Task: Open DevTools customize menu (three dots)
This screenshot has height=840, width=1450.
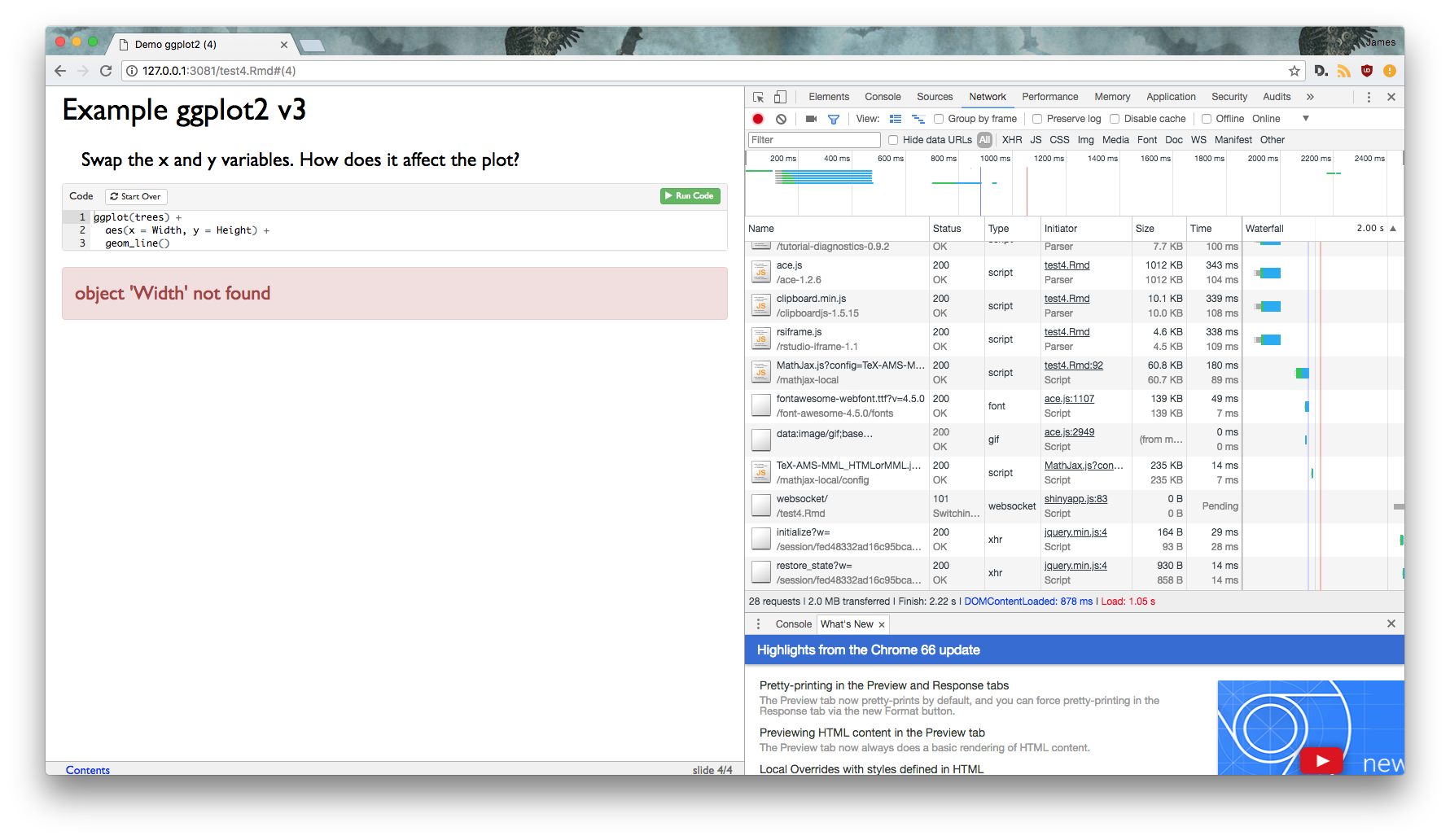Action: click(x=1369, y=96)
